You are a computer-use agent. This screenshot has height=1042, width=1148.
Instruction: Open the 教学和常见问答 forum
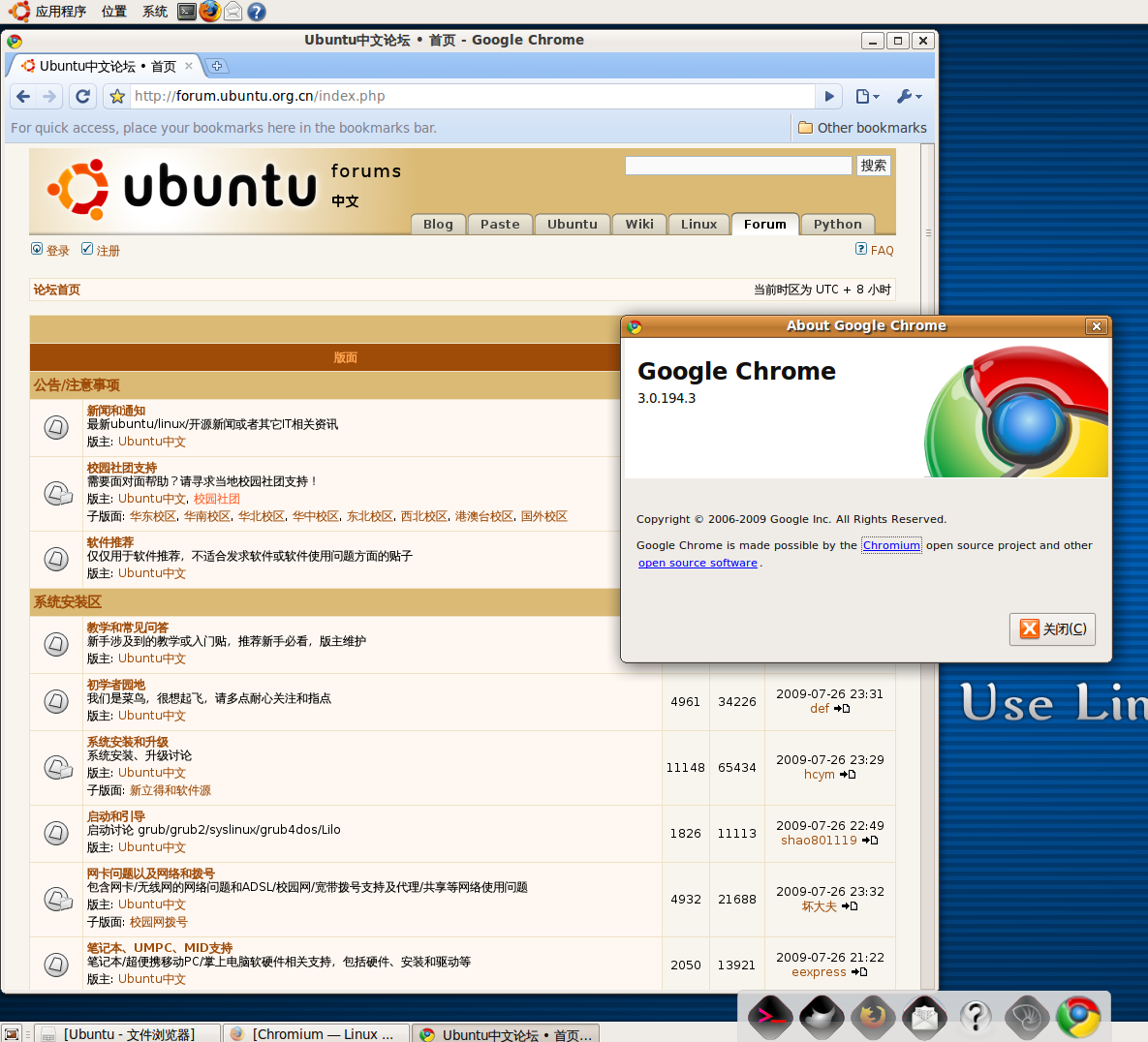pyautogui.click(x=127, y=628)
